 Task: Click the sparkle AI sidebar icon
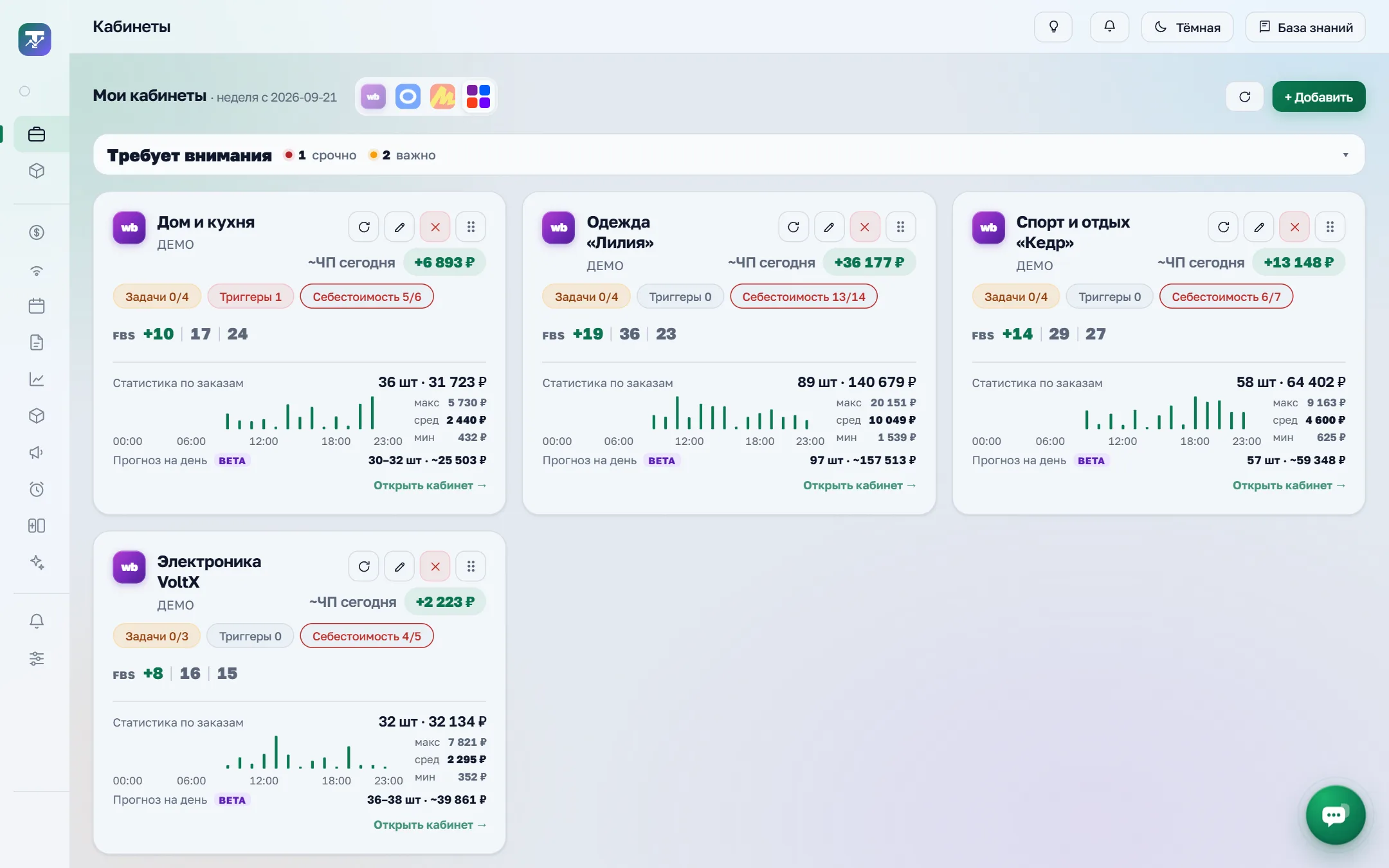pos(37,562)
